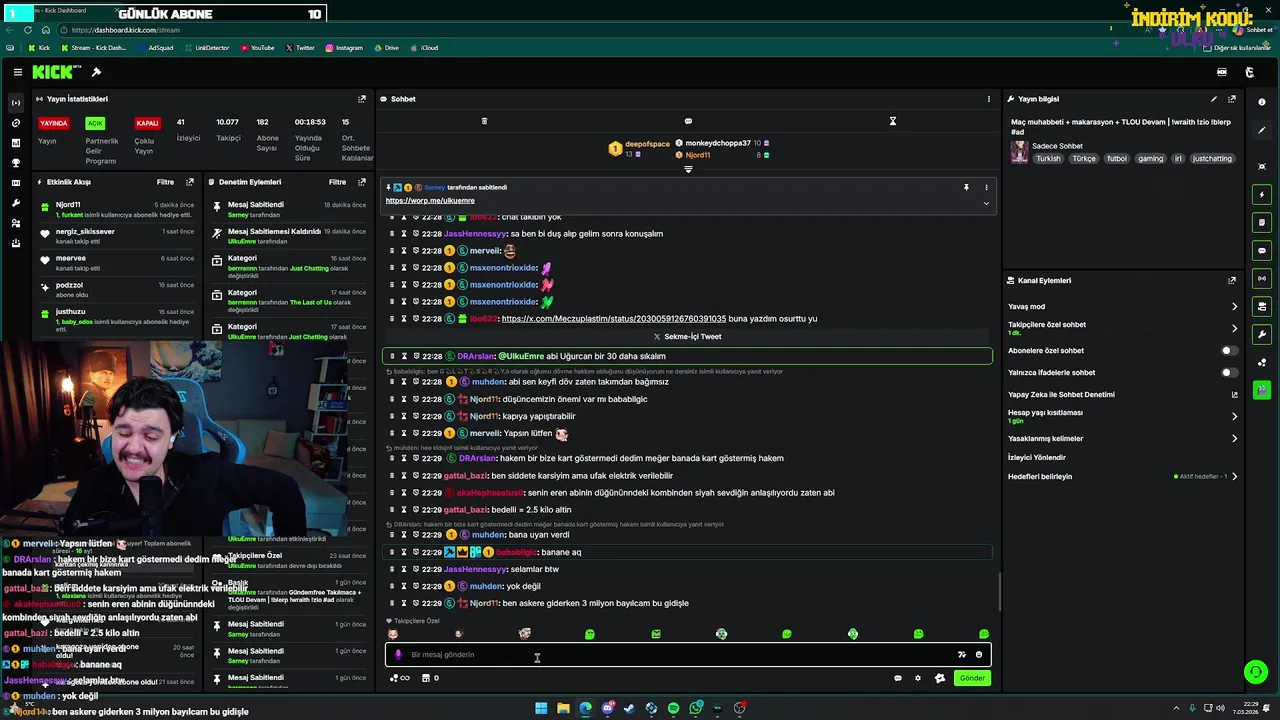
Task: Pop out the Yayın bilgisi panel
Action: [1232, 99]
